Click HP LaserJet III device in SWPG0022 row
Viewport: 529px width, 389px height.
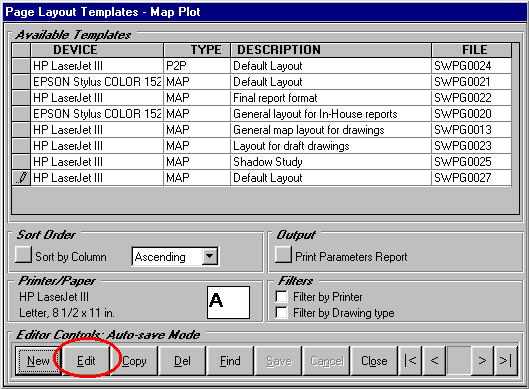pos(97,98)
